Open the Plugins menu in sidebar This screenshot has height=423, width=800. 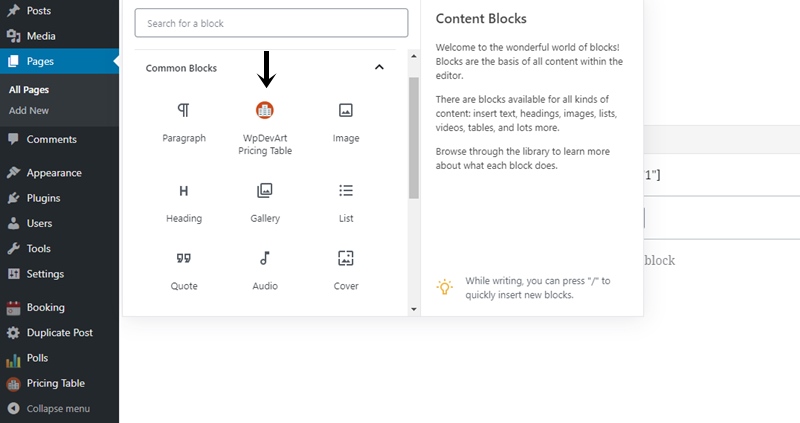coord(59,198)
